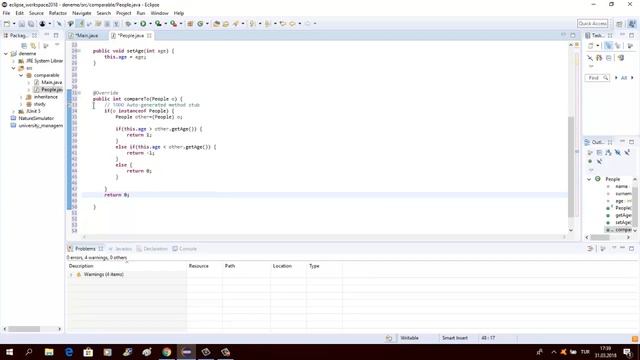Expand the JRE System Library node
Image resolution: width=640 pixels, height=360 pixels.
tap(13, 61)
